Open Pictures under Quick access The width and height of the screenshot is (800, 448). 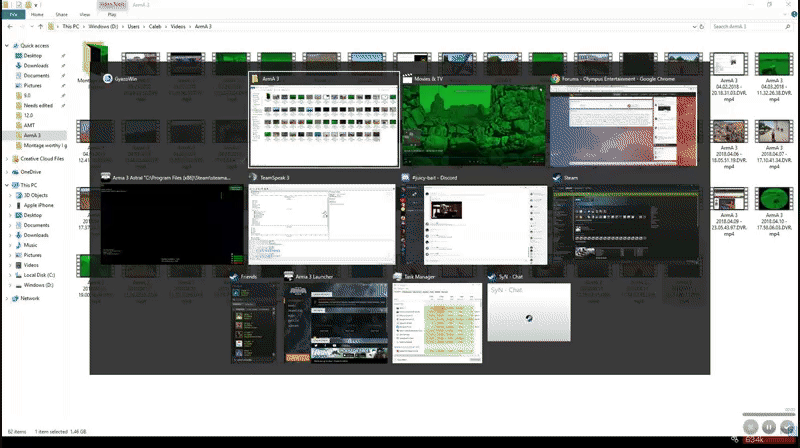point(32,86)
